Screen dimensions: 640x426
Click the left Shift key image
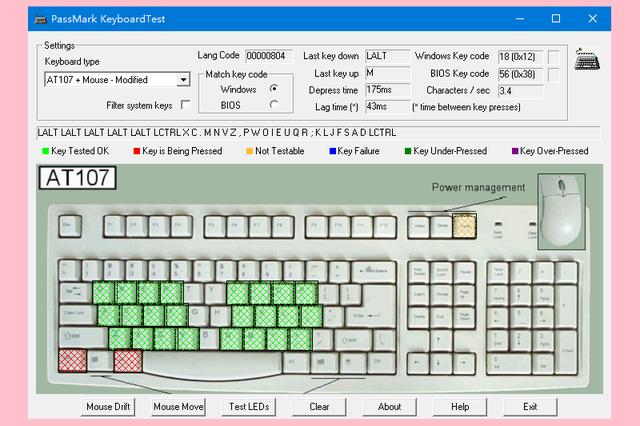pos(83,338)
